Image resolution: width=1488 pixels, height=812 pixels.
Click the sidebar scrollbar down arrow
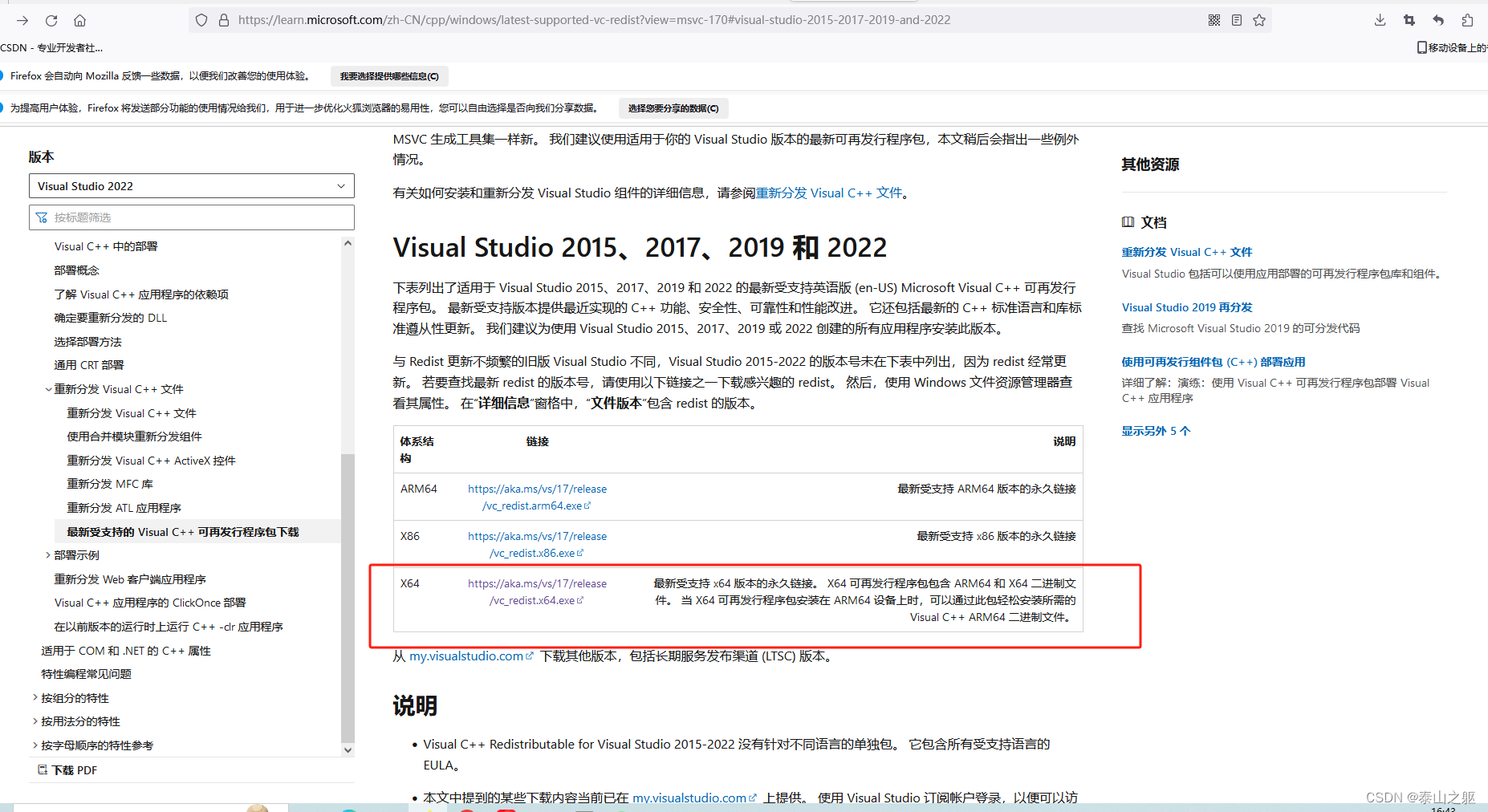348,750
